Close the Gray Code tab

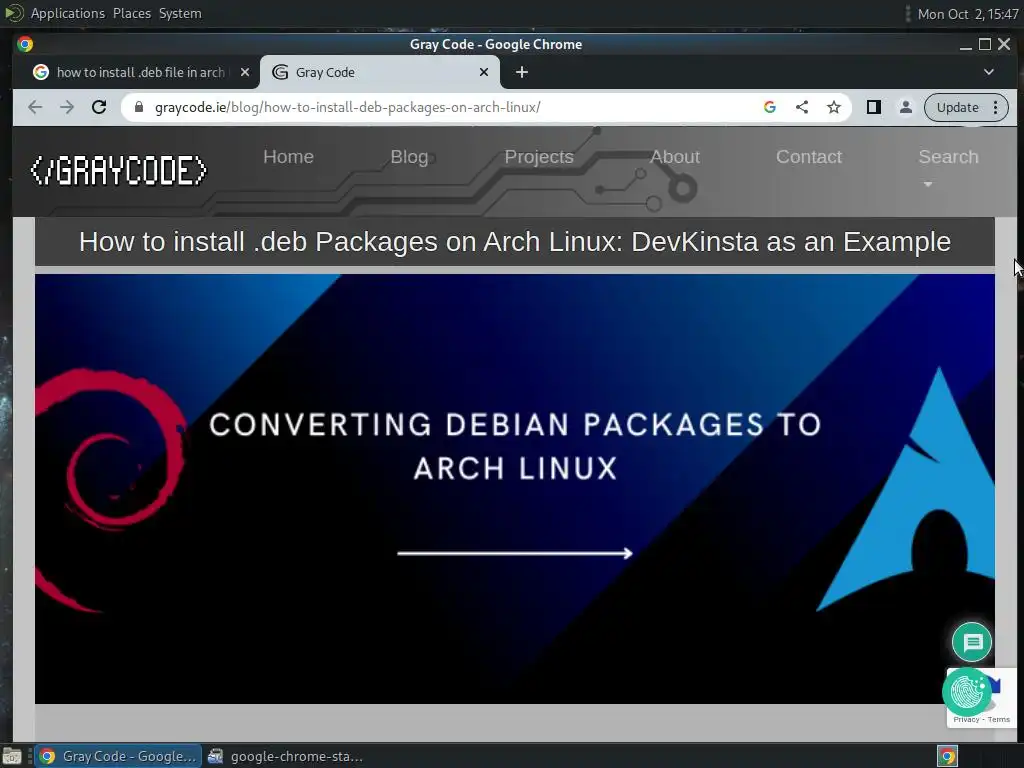pos(484,72)
